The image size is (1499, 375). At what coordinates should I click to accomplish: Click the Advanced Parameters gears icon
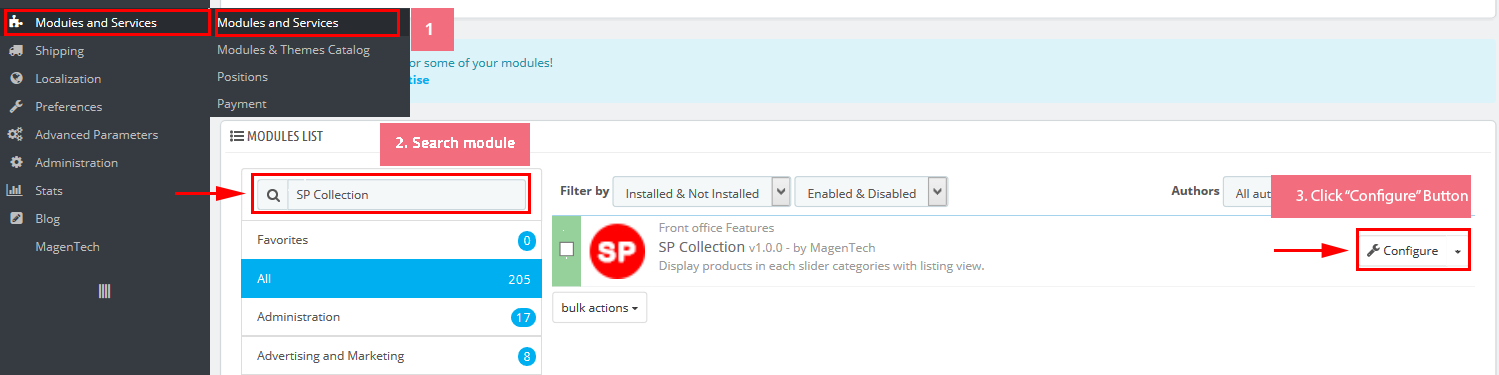pyautogui.click(x=15, y=135)
